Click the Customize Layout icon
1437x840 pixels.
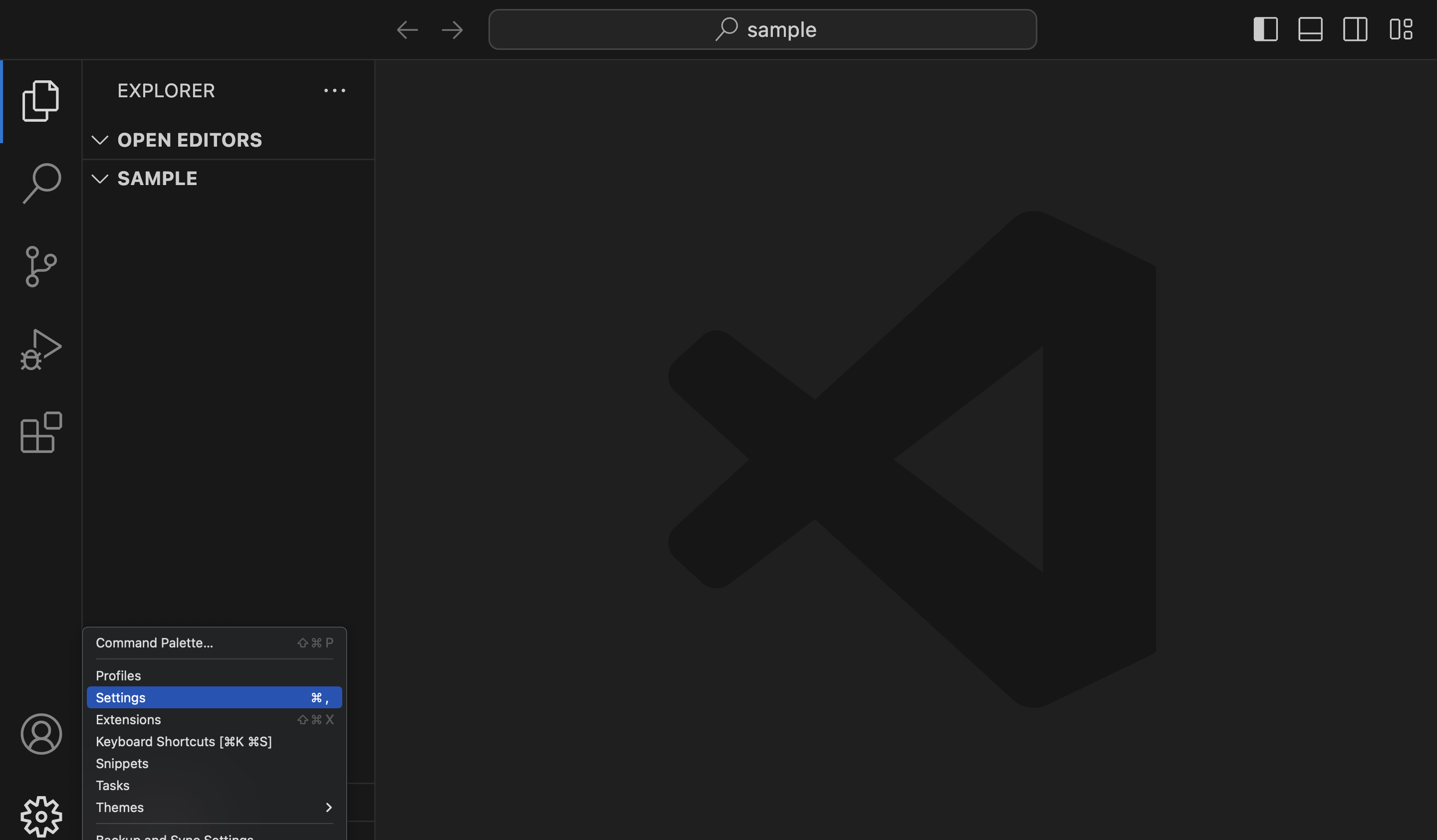point(1402,29)
